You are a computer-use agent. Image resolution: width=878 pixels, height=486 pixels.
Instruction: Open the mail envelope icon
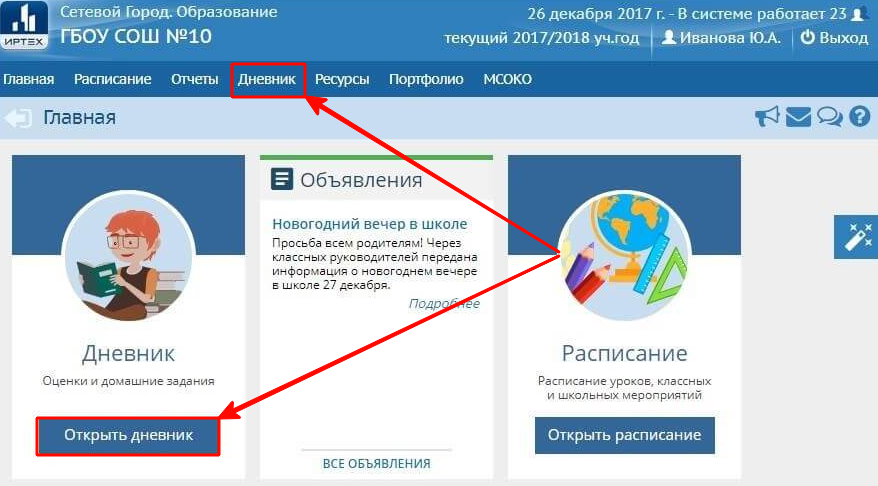point(798,117)
